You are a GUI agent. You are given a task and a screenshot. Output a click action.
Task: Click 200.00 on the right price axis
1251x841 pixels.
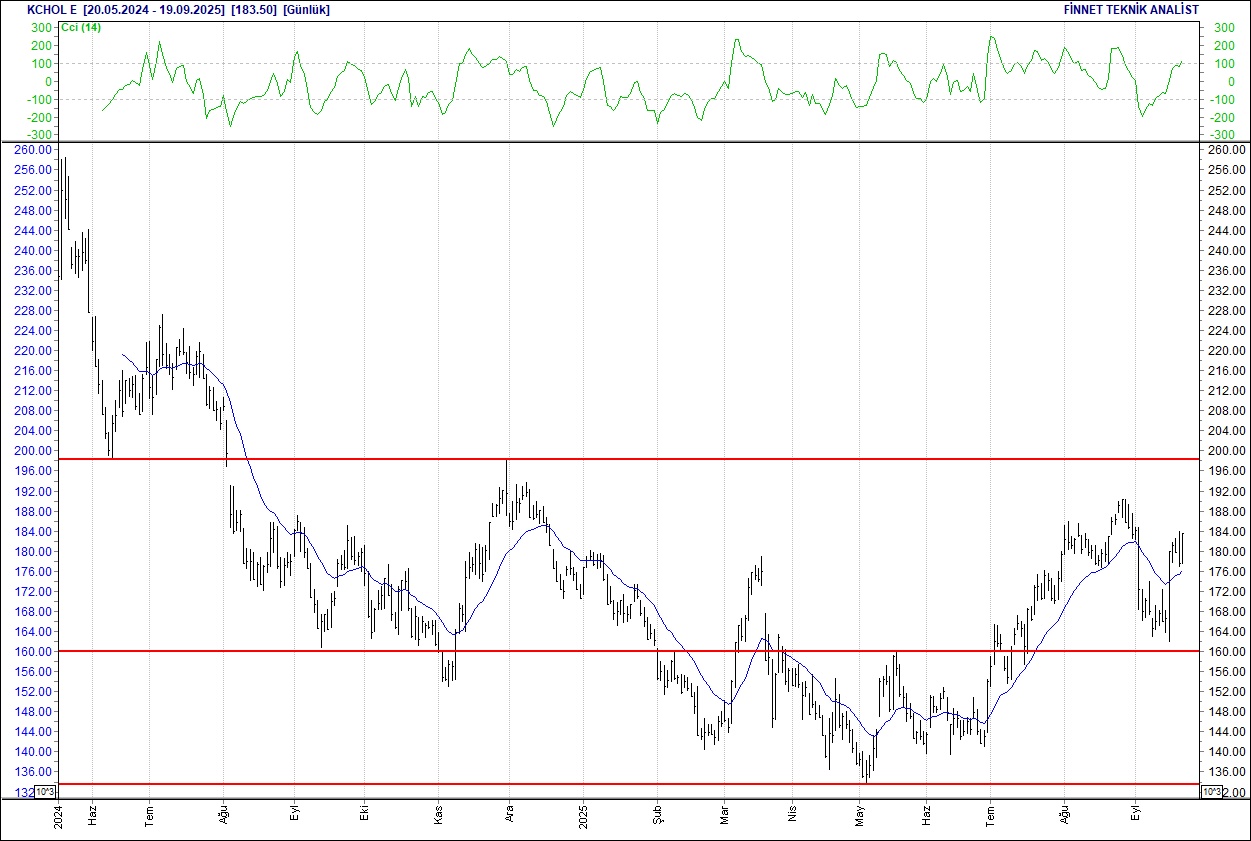tap(1225, 451)
